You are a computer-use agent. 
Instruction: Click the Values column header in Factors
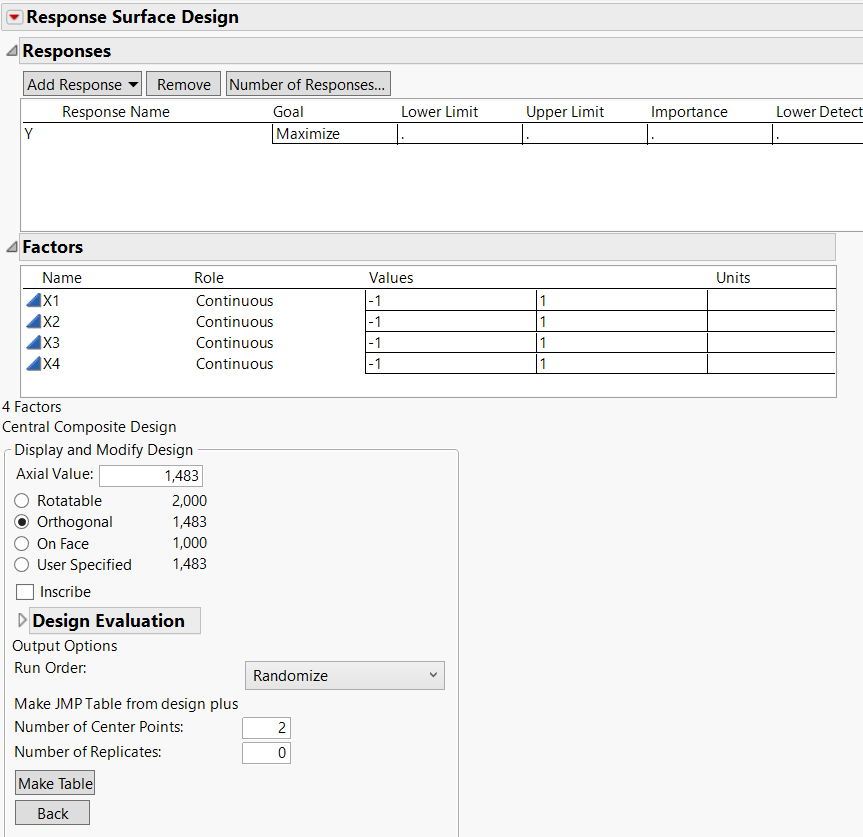click(391, 277)
